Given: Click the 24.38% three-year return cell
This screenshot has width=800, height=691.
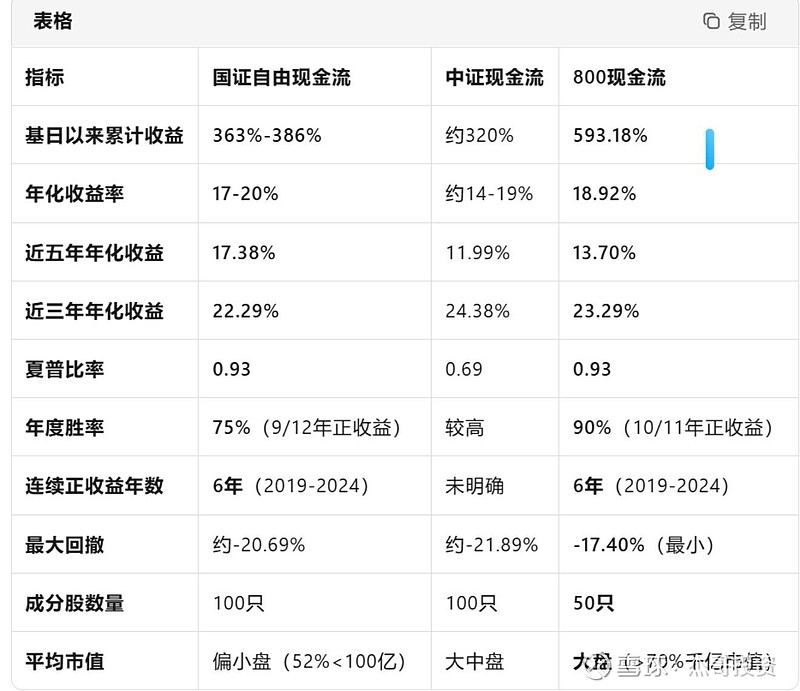Looking at the screenshot, I should 476,311.
